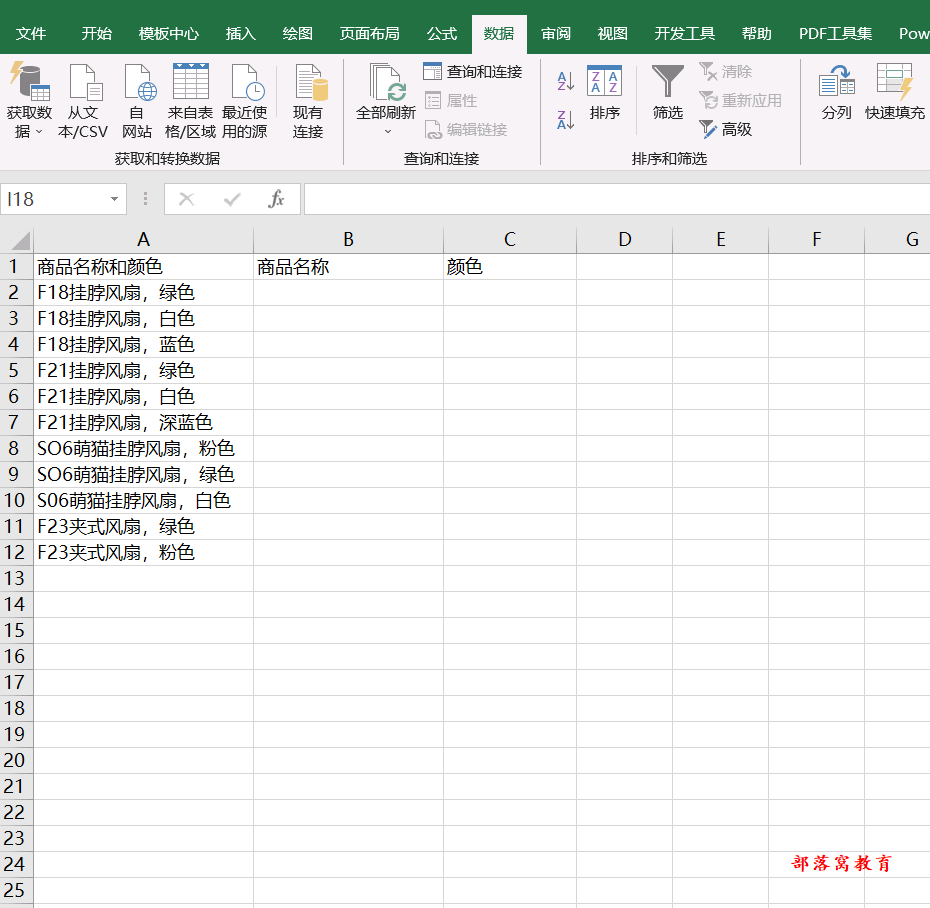This screenshot has height=908, width=930.
Task: Open Queries & Connections (查询和连接) pane
Action: click(473, 72)
